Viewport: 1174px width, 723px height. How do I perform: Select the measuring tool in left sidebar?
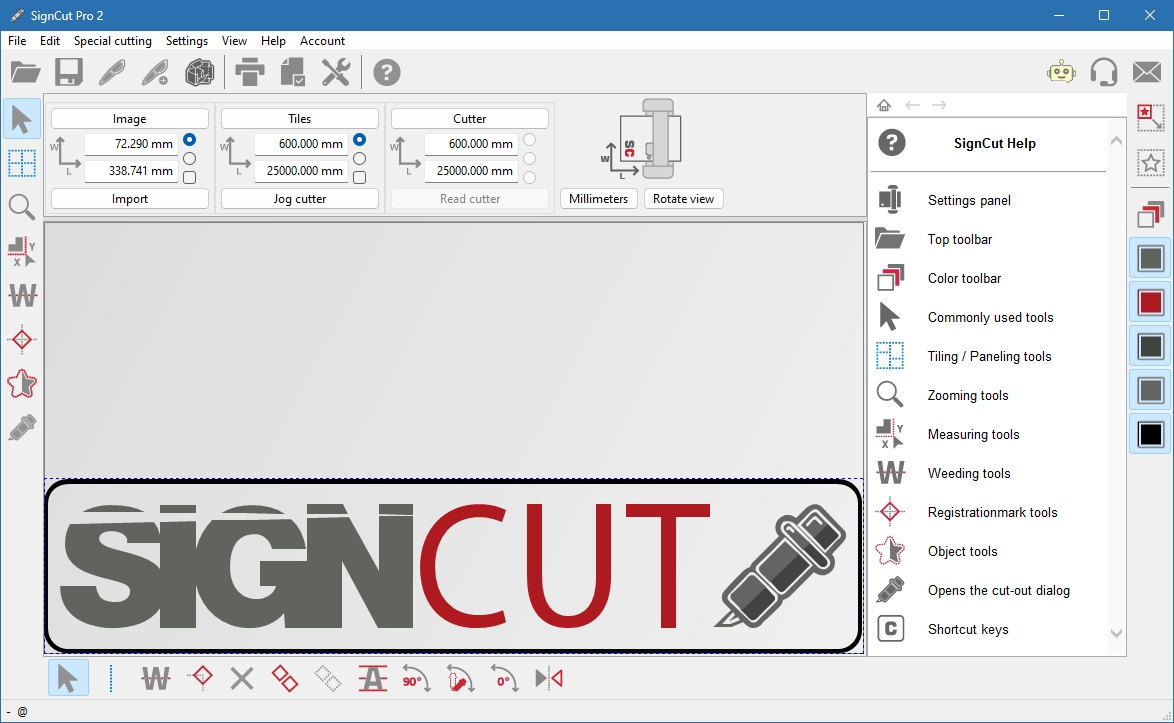pyautogui.click(x=22, y=251)
